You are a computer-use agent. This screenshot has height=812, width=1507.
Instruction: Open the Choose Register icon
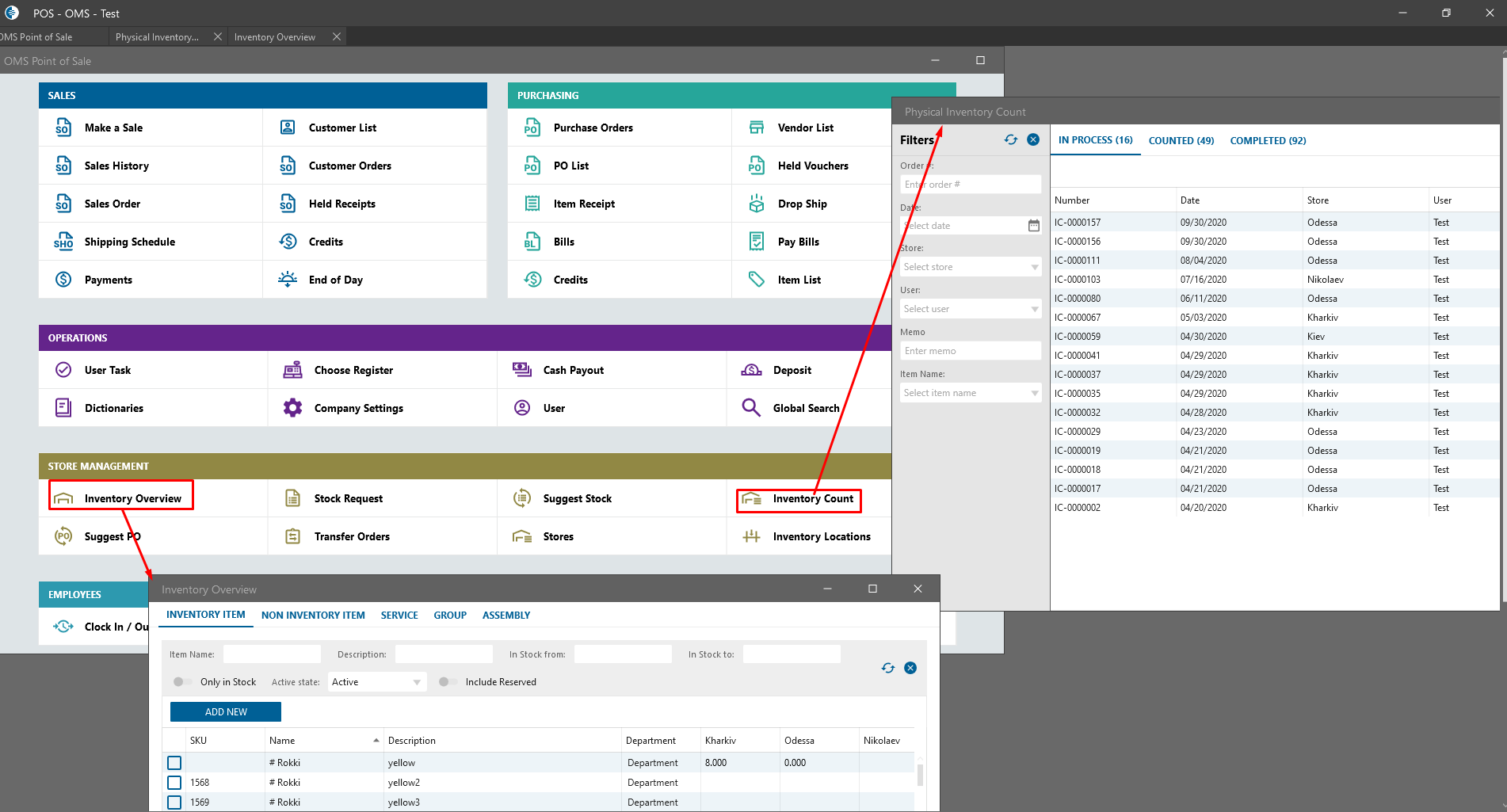pyautogui.click(x=293, y=370)
